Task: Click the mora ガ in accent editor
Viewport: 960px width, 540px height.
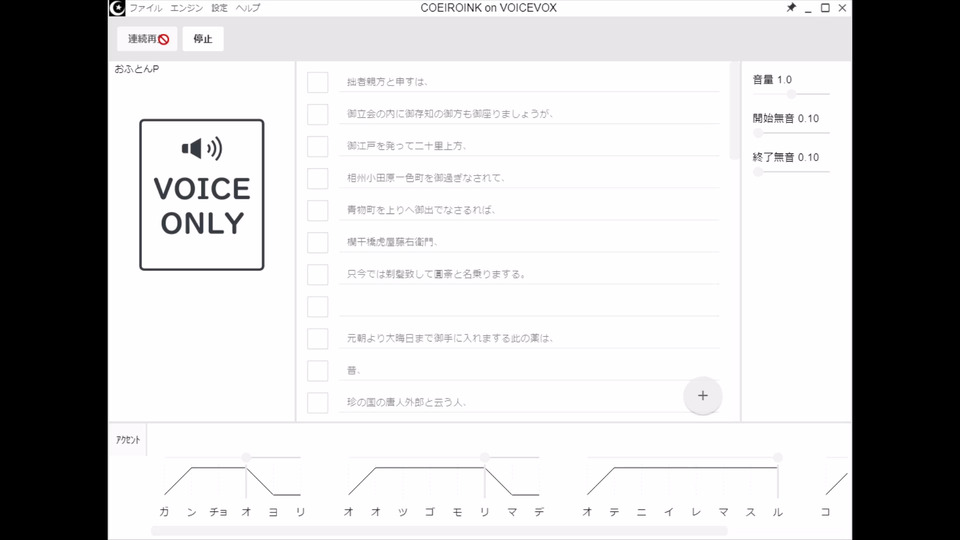Action: point(164,512)
